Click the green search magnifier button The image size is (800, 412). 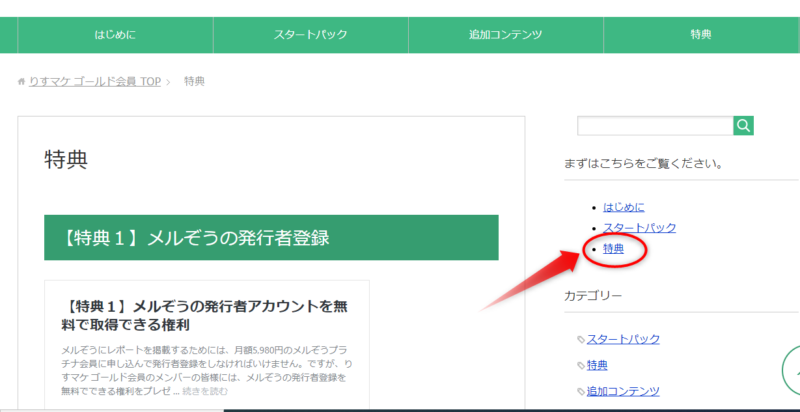[x=743, y=125]
